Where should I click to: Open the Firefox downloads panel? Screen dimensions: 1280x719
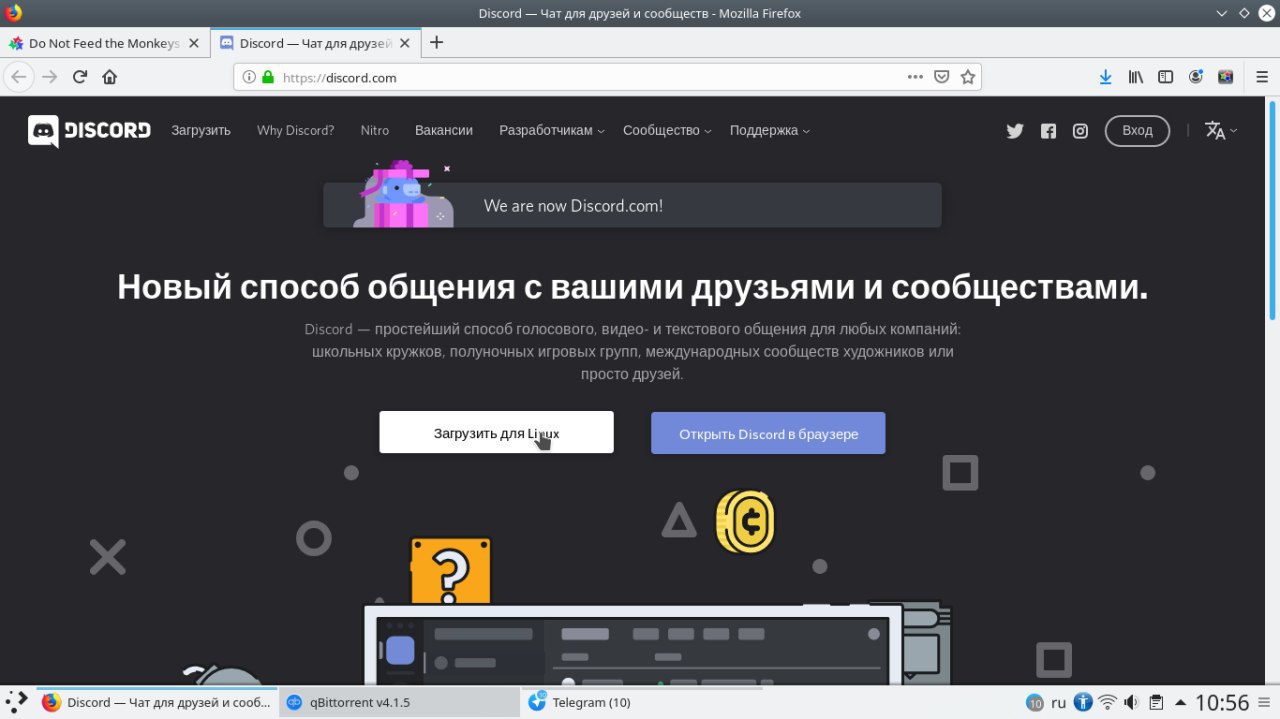[x=1105, y=77]
